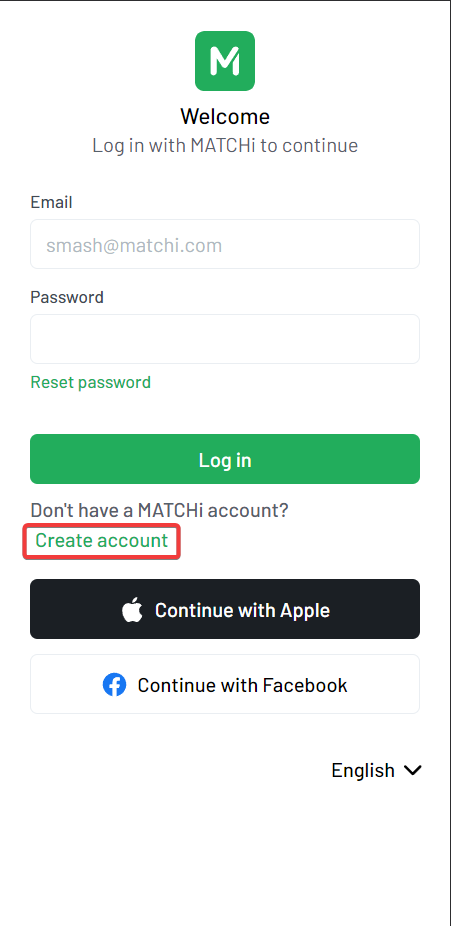Image resolution: width=451 pixels, height=926 pixels.
Task: Choose Continue with Apple
Action: coord(225,609)
